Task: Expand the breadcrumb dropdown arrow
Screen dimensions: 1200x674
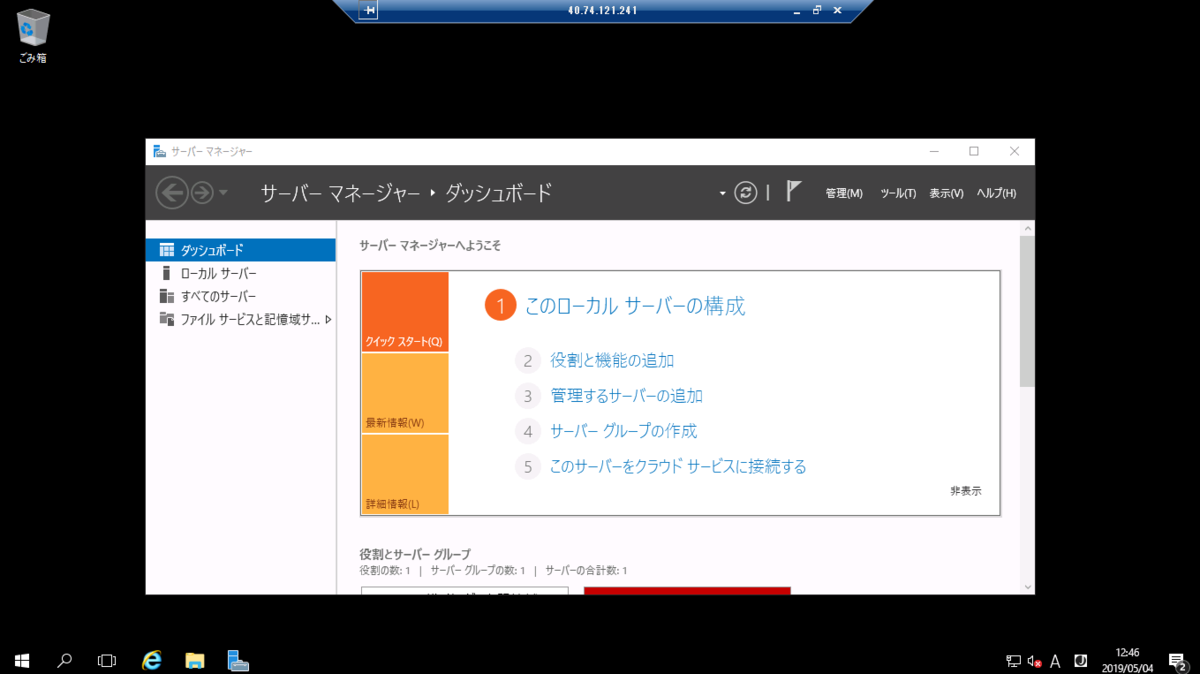Action: 721,192
